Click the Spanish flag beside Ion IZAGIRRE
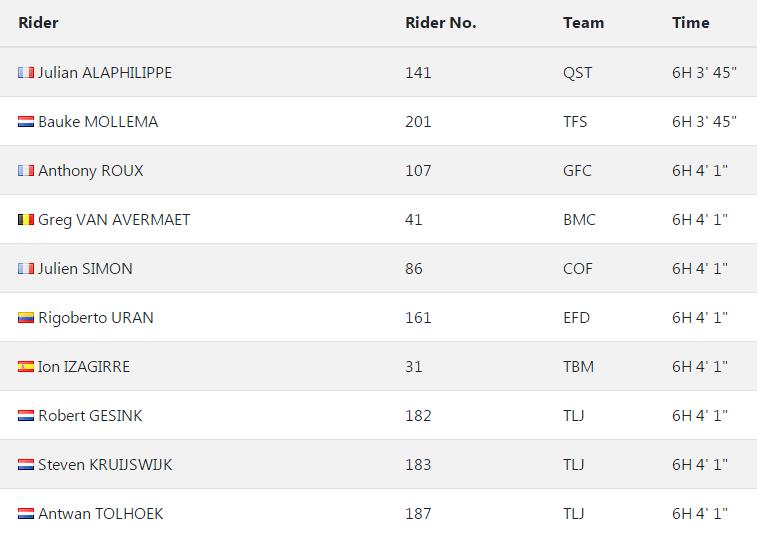Screen dimensions: 757x535 click(26, 367)
